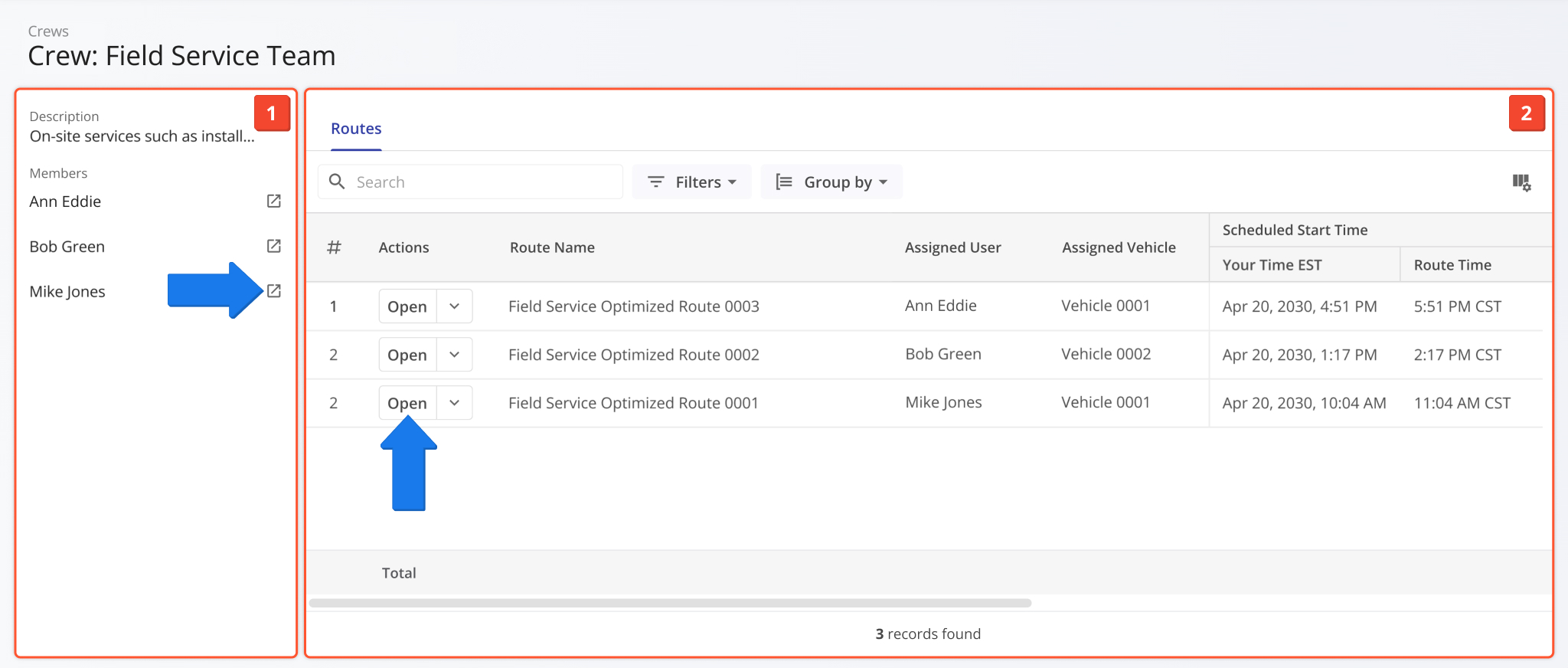This screenshot has height=668, width=1568.
Task: Open Ann Eddie's profile via external link icon
Action: 273,201
